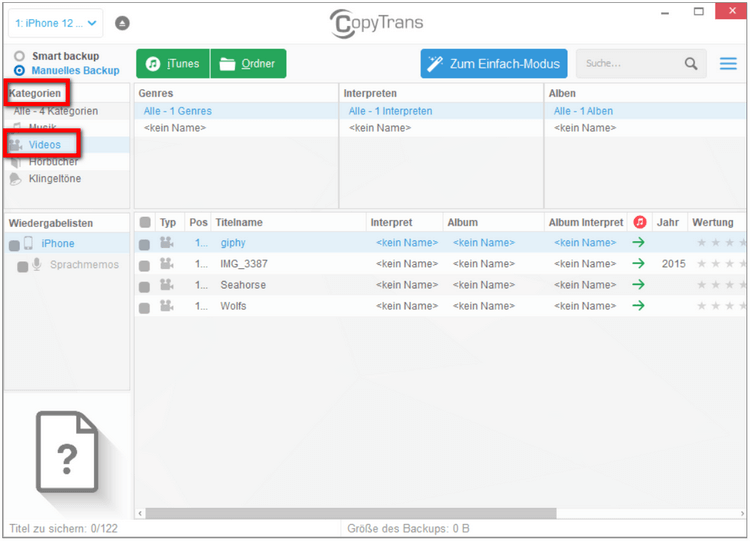
Task: Sort by Jahr column header
Action: click(x=670, y=222)
